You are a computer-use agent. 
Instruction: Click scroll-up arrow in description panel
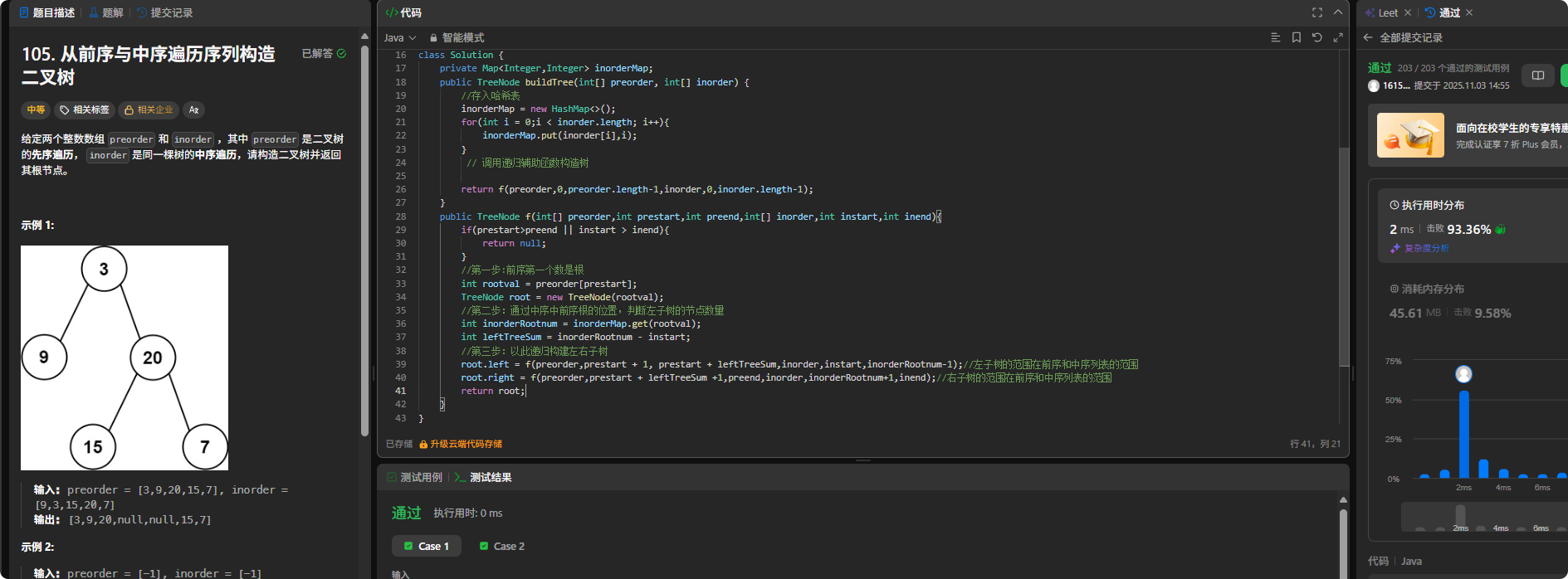coord(364,36)
